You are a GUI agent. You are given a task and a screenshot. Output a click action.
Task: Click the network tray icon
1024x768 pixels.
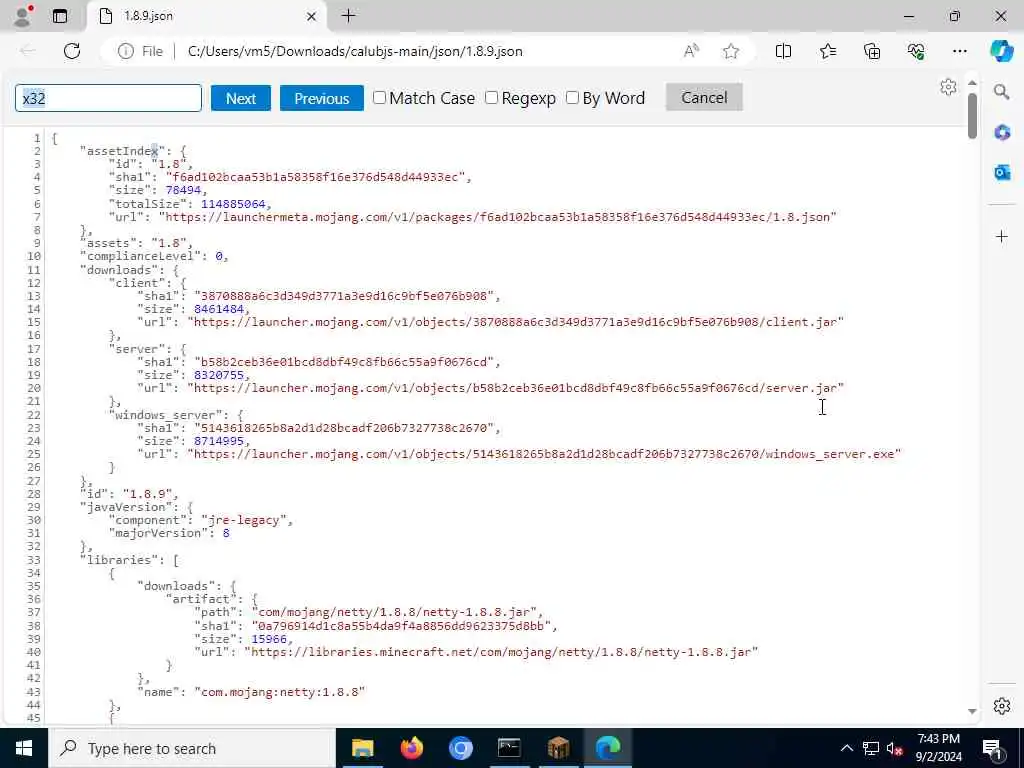pos(871,748)
